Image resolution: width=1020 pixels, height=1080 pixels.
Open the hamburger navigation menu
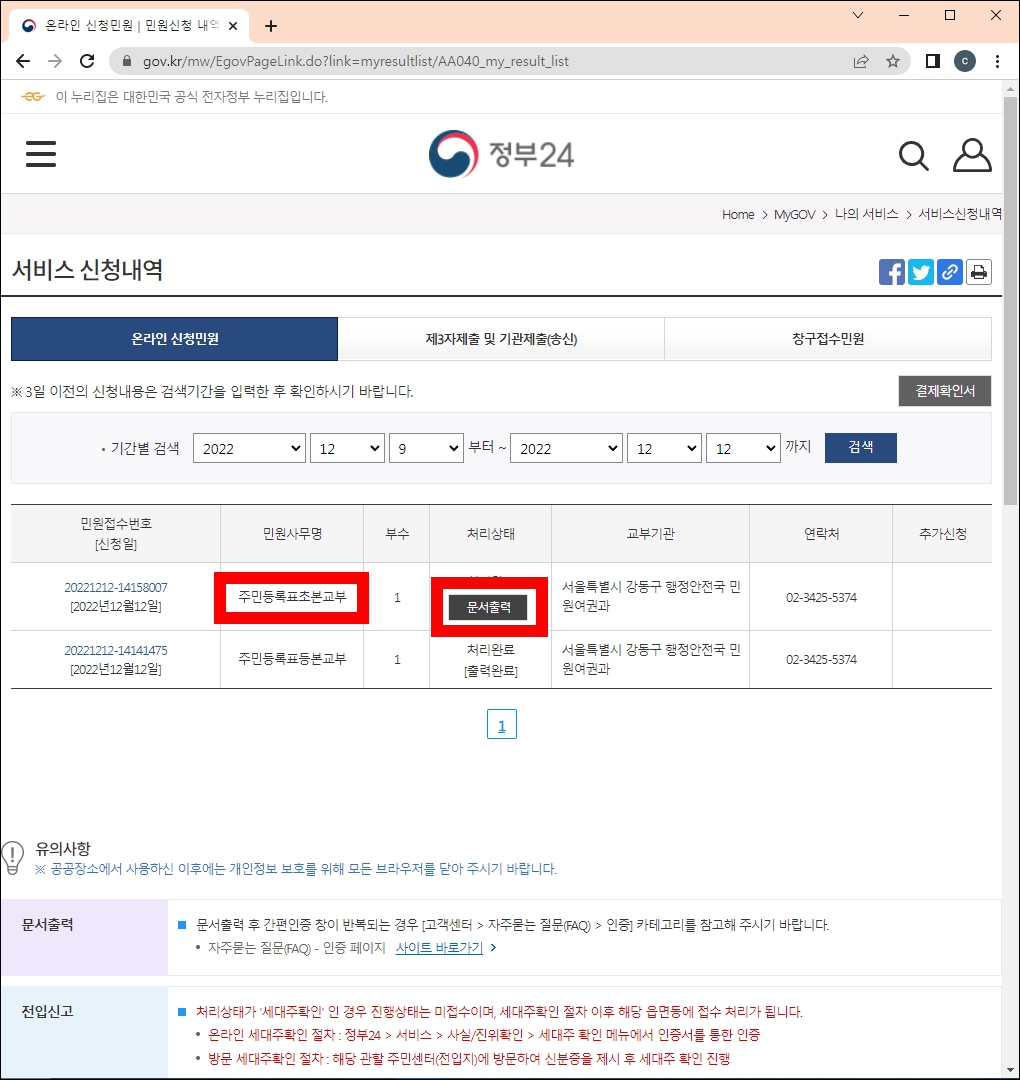pyautogui.click(x=40, y=153)
